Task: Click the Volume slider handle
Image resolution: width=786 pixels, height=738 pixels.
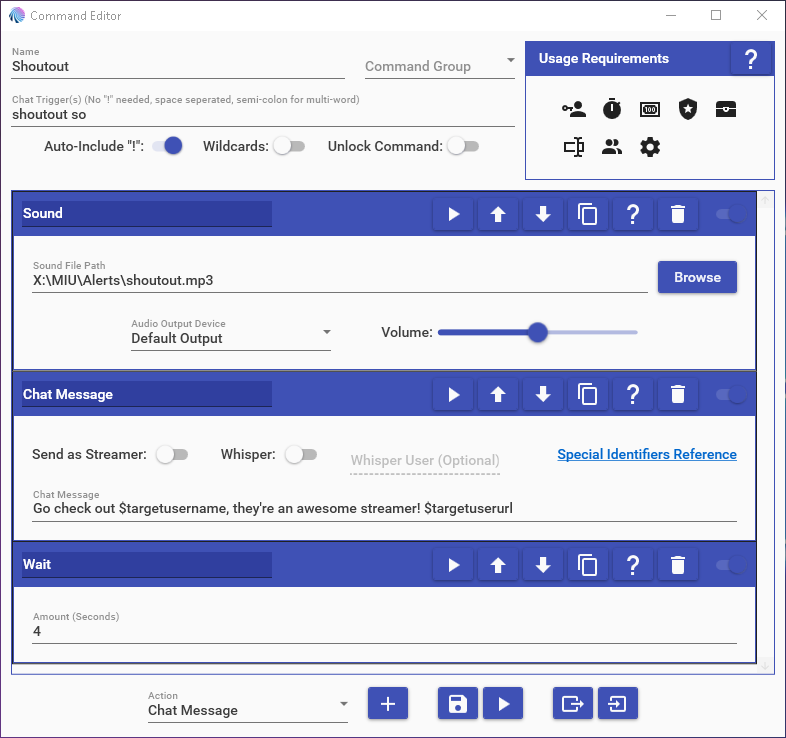Action: (538, 332)
